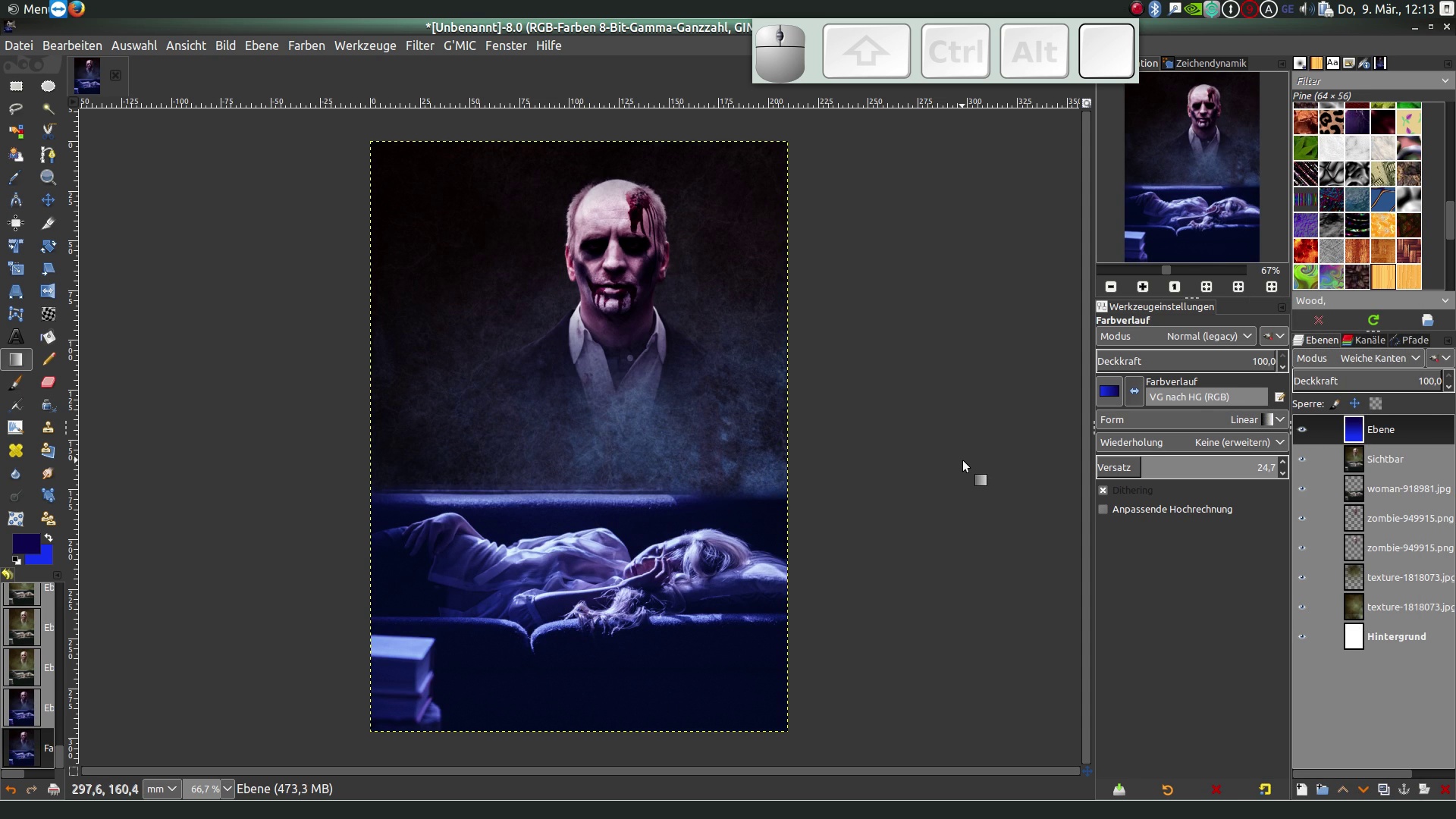Switch to the Kanäle tab

click(x=1363, y=340)
